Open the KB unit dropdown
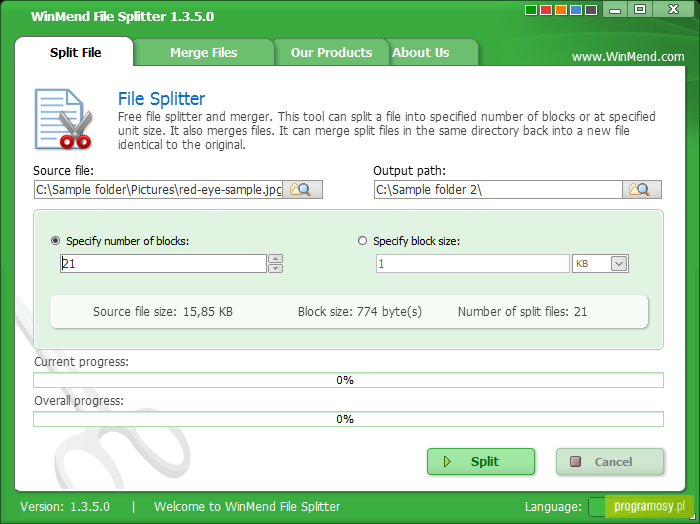The width and height of the screenshot is (700, 524). [x=619, y=264]
